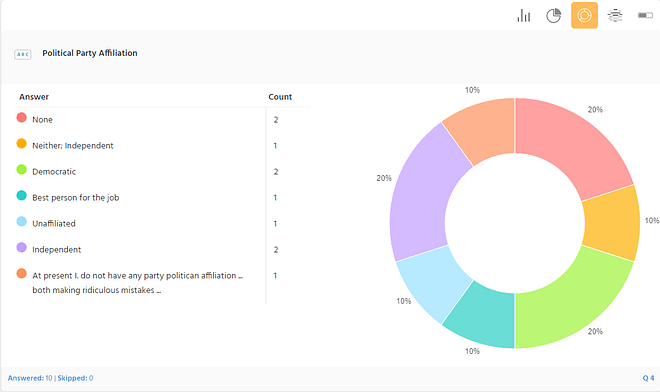Toggle the switch in the top toolbar
Image resolution: width=660 pixels, height=392 pixels.
645,16
